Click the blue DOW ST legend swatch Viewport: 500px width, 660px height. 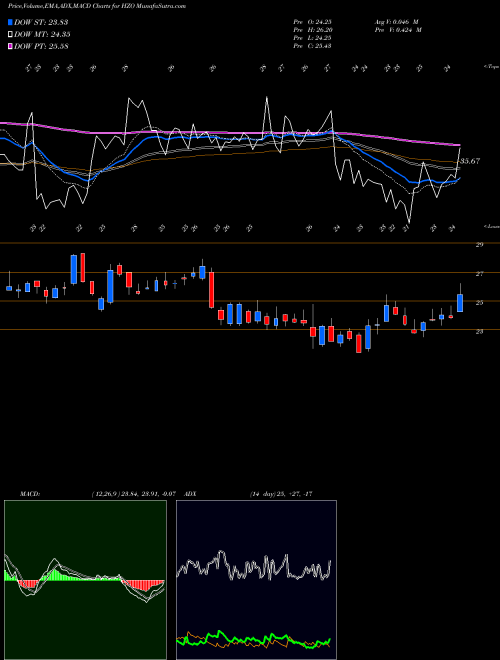click(x=11, y=22)
